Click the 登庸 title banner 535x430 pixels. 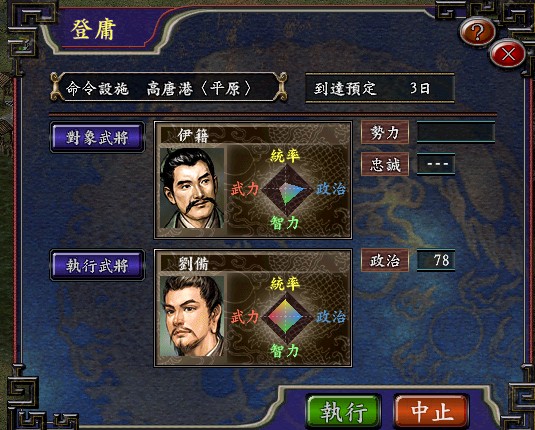94,29
